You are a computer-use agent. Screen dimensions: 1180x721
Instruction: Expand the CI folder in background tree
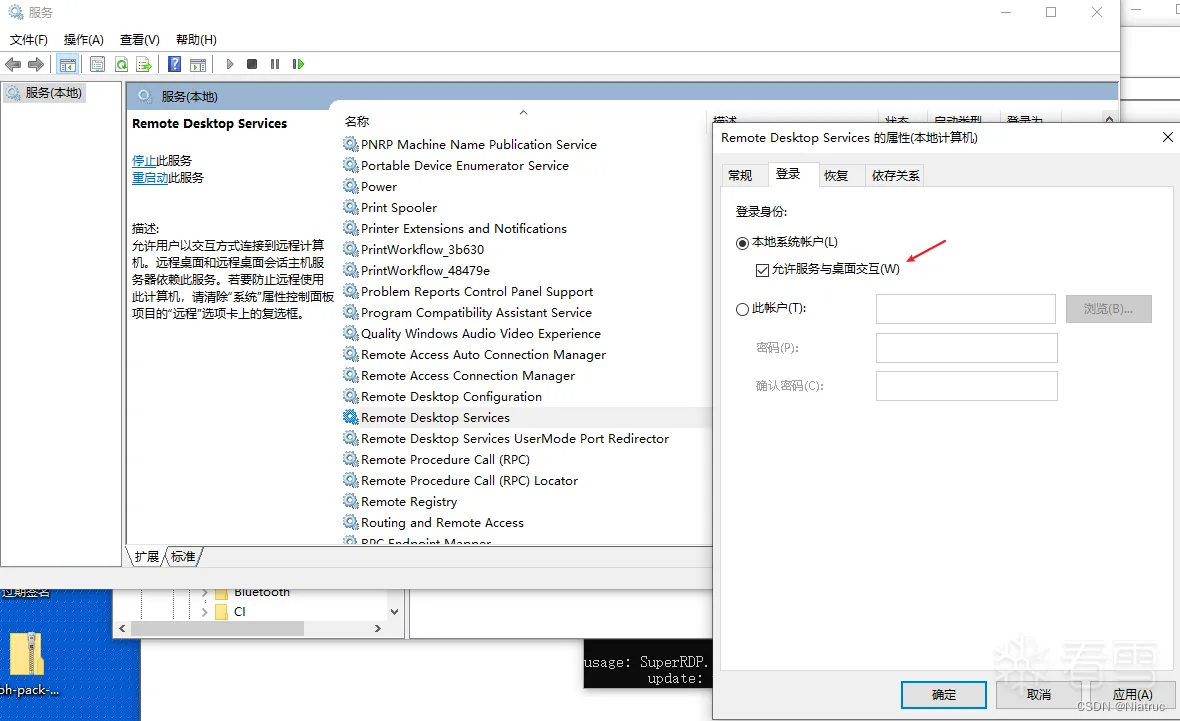coord(204,613)
